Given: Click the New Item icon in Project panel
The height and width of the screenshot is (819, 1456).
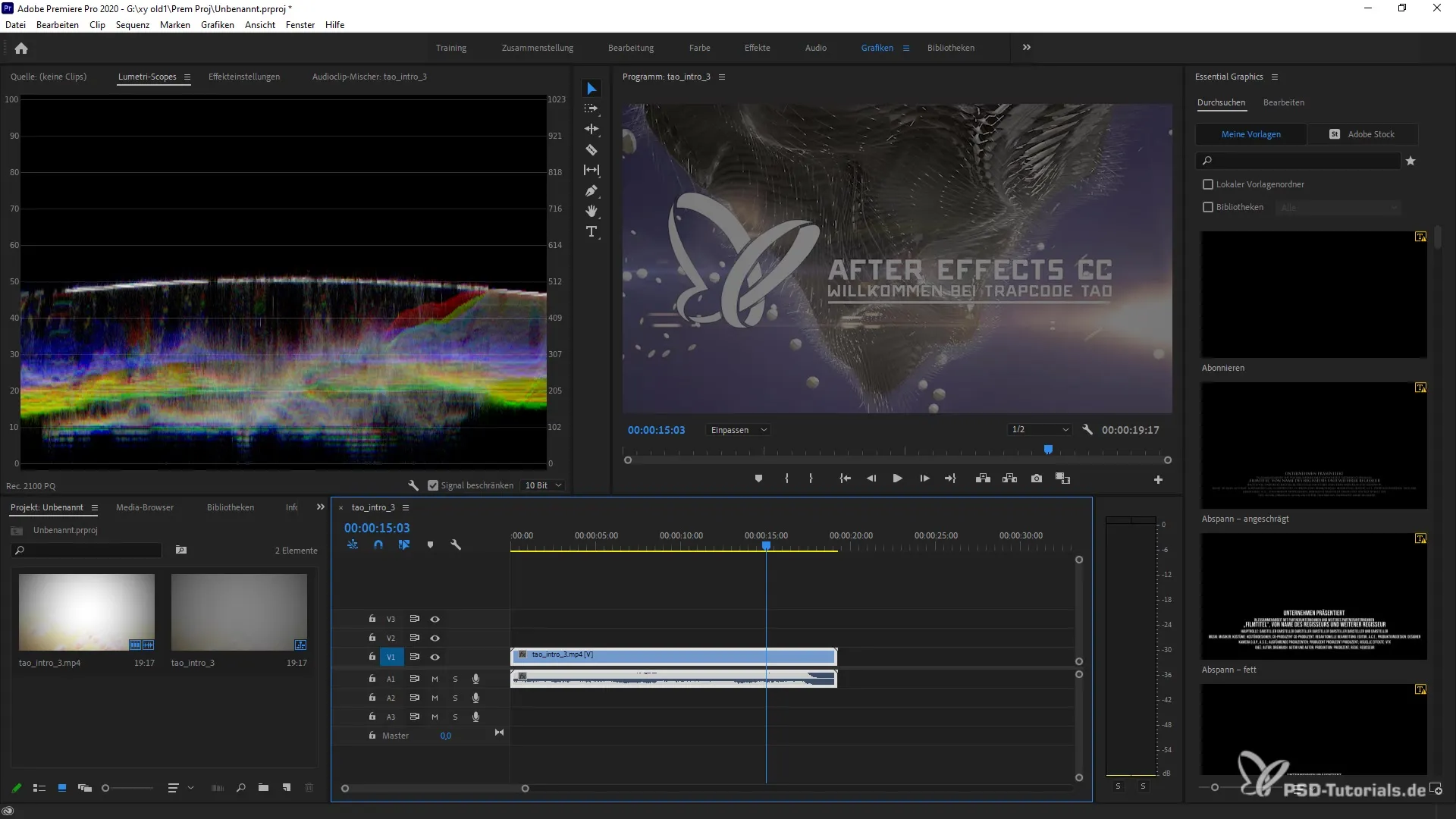Looking at the screenshot, I should (287, 788).
